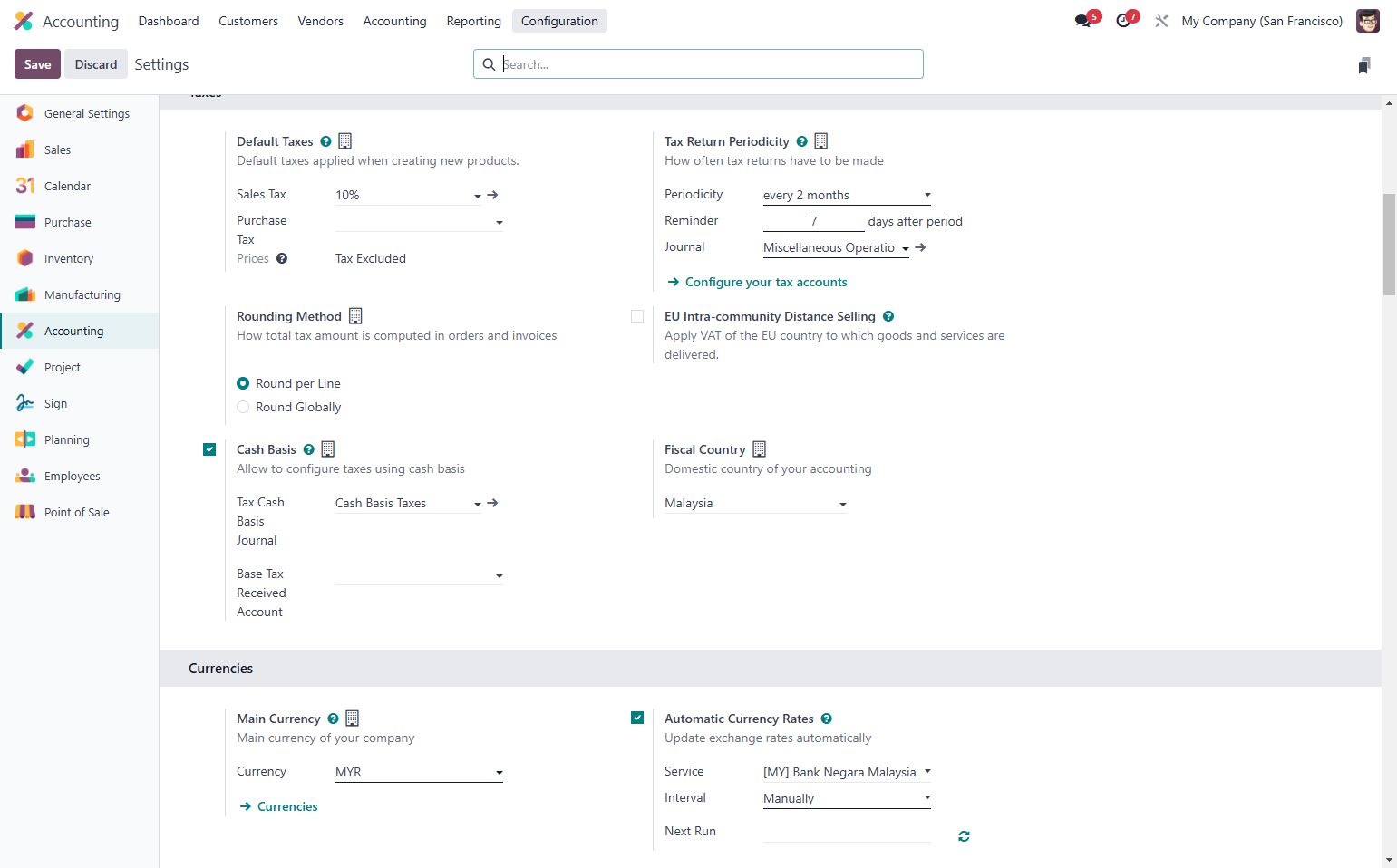Click the Main Currency help icon

tap(334, 719)
